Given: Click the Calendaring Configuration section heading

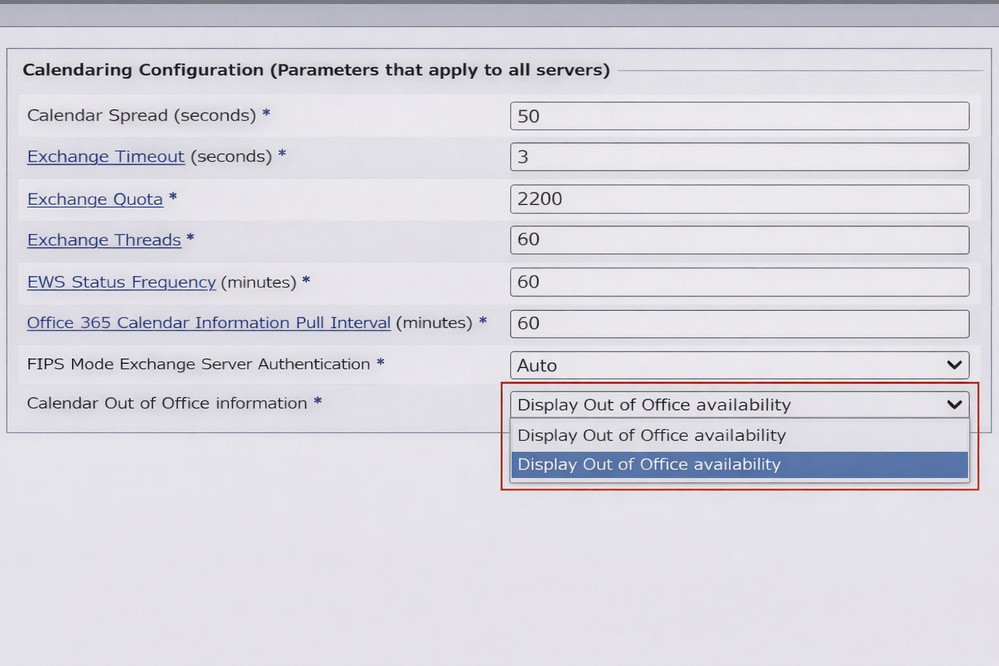Looking at the screenshot, I should [316, 70].
